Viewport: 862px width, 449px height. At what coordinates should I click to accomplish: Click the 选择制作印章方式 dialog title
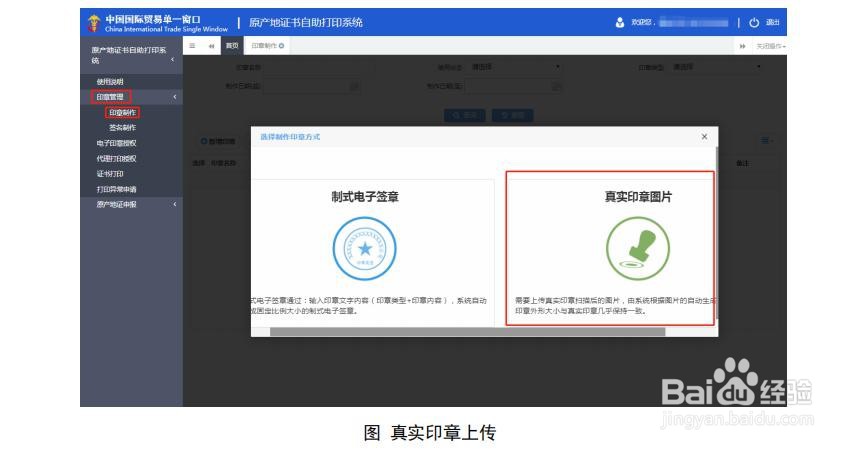(290, 136)
